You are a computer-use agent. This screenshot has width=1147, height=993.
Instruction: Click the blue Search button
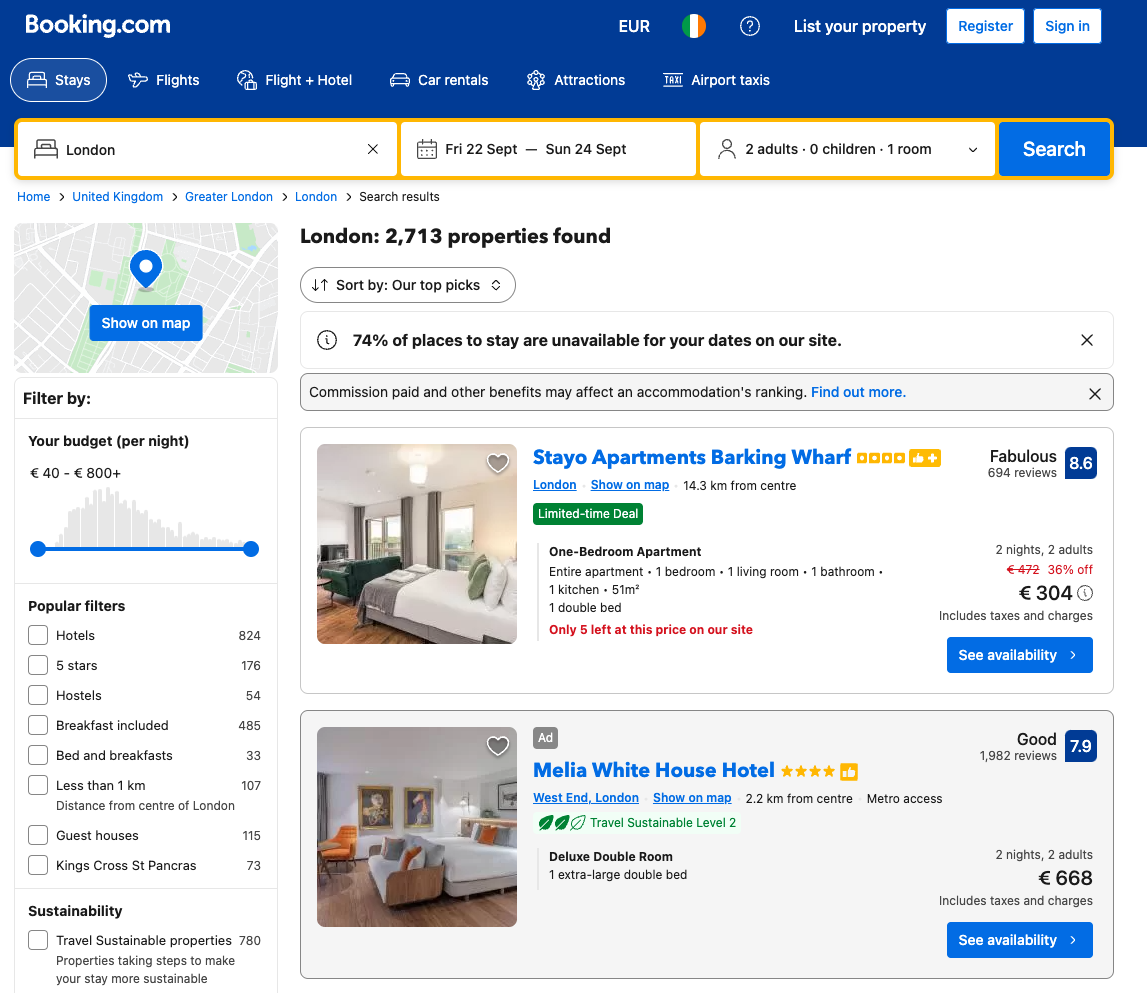pos(1054,149)
